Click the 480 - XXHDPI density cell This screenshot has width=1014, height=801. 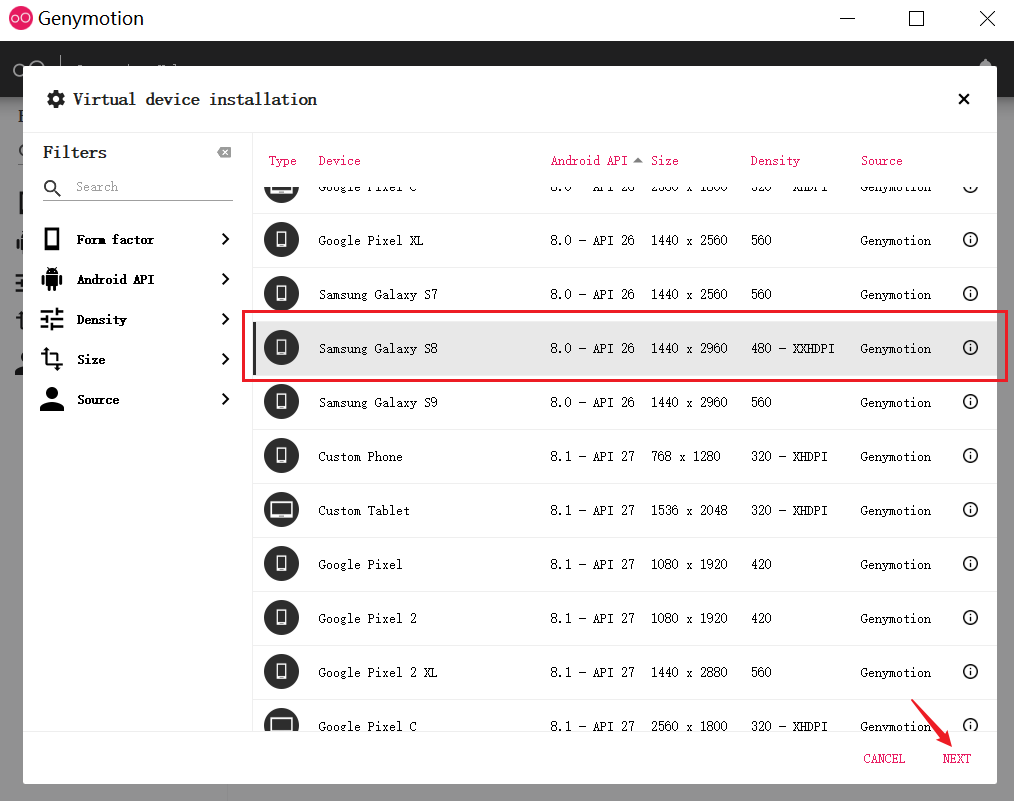792,348
